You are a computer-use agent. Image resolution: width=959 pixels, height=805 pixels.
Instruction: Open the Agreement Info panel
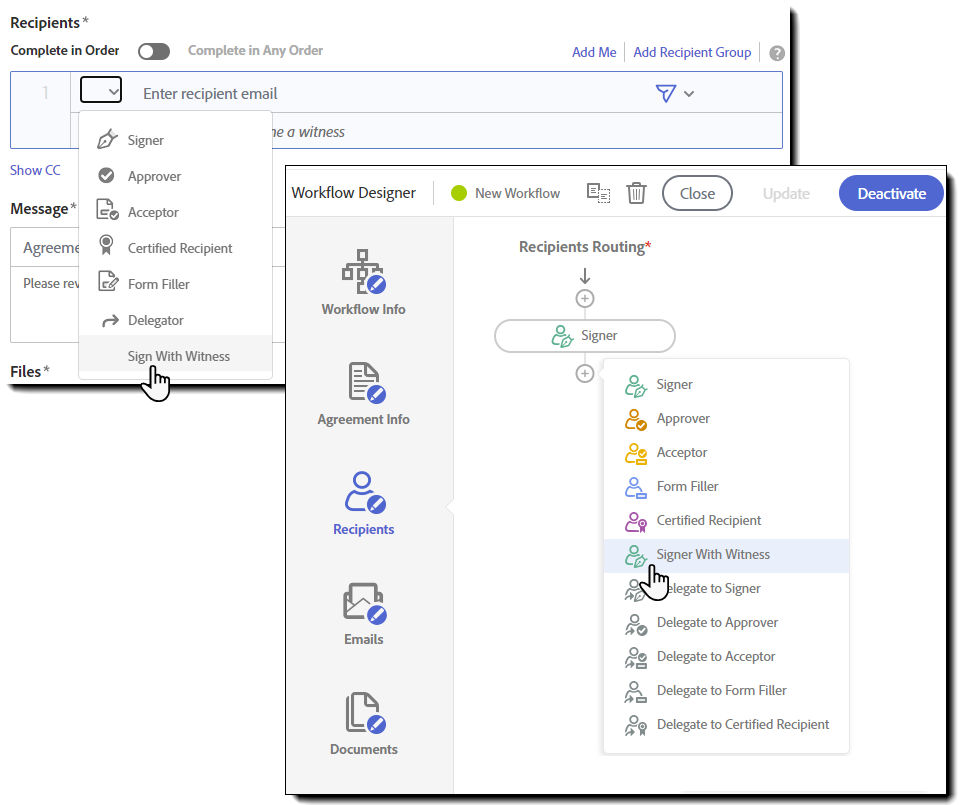pos(363,394)
